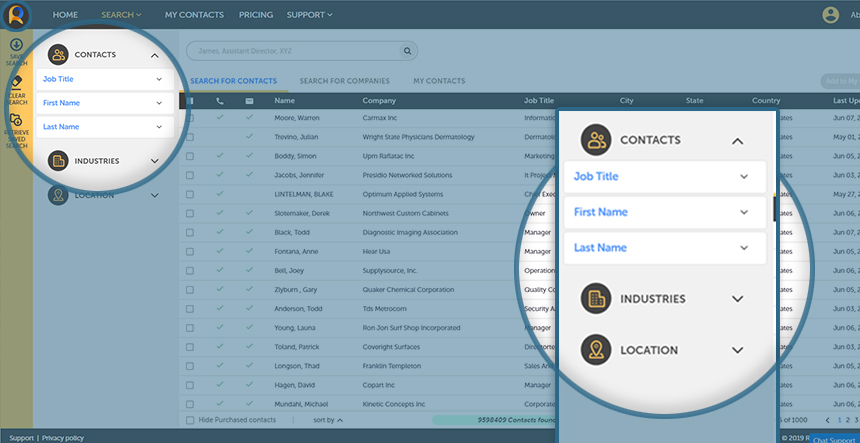Click company Carmax Inc
Viewport: 860px width, 443px height.
(380, 118)
